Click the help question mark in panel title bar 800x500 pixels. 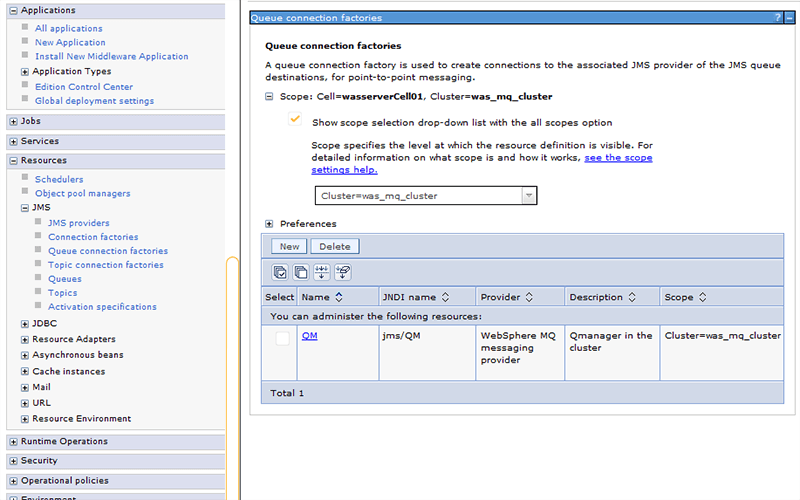778,18
